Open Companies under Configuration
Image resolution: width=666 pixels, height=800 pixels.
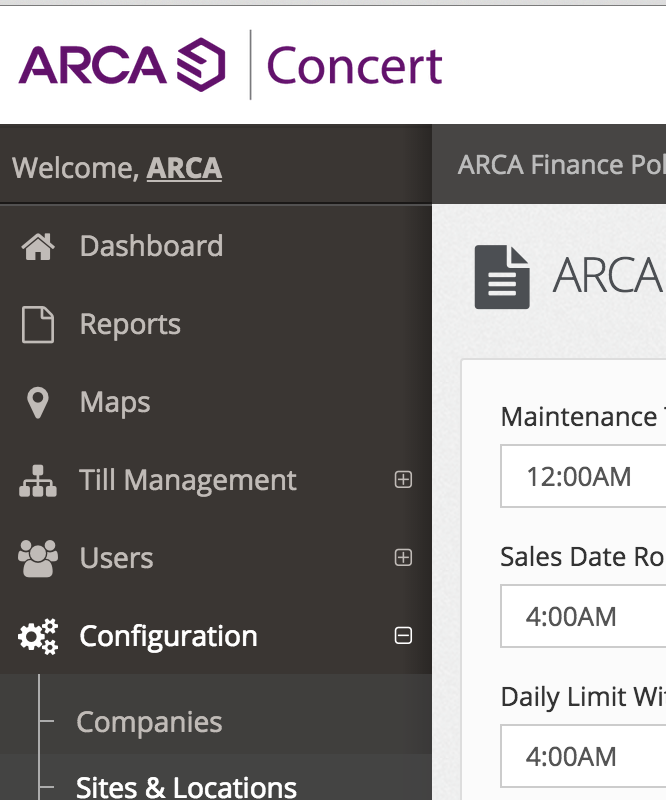point(149,722)
